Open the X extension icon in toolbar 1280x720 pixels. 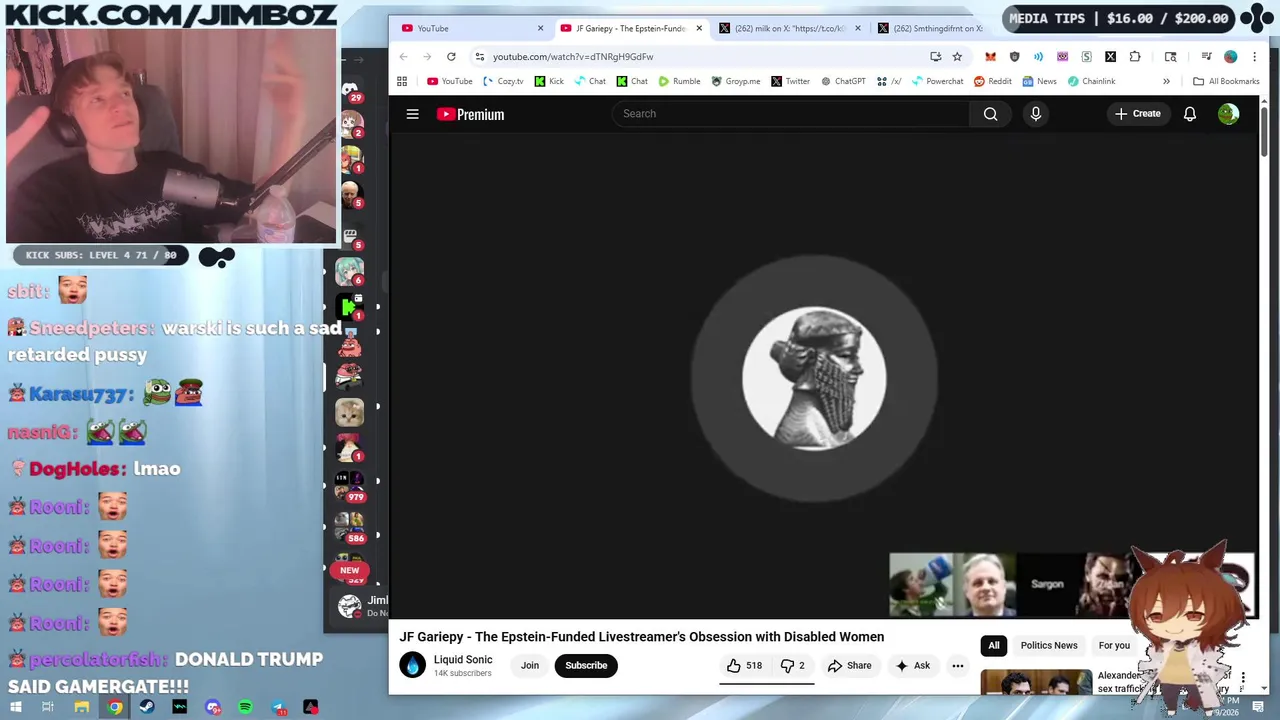(x=1110, y=57)
